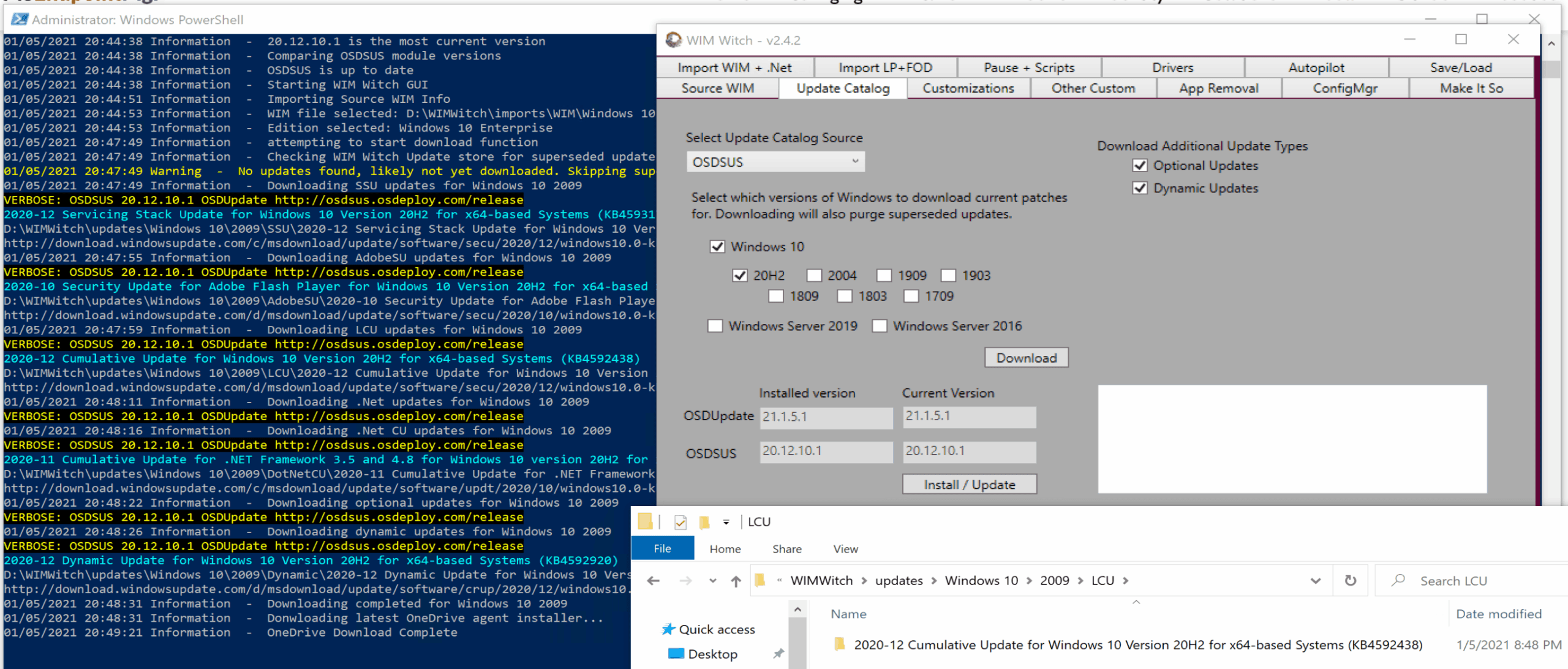Click the Properties checkmark quick-access icon
Viewport: 1568px width, 669px height.
pyautogui.click(x=680, y=522)
